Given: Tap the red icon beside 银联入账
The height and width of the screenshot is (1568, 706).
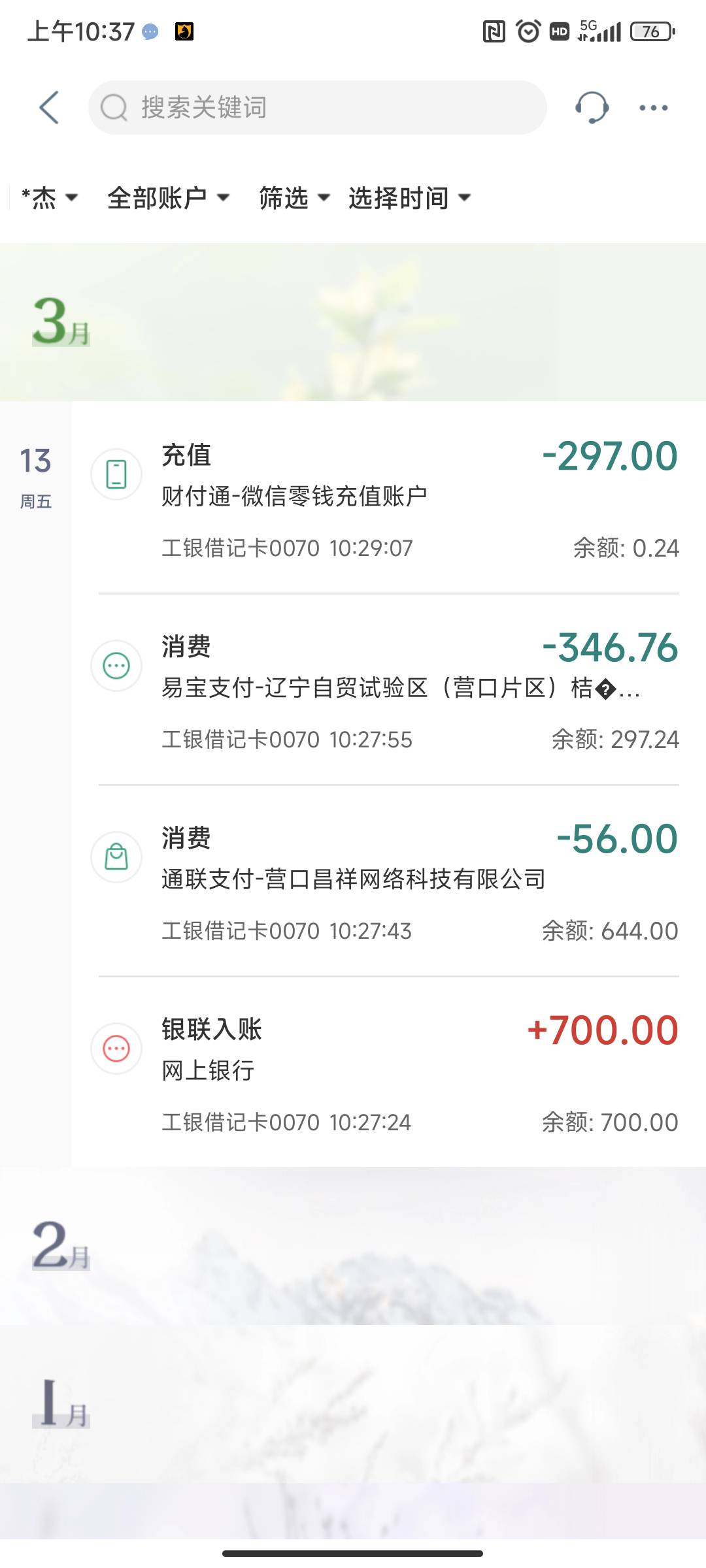Looking at the screenshot, I should pos(116,1049).
